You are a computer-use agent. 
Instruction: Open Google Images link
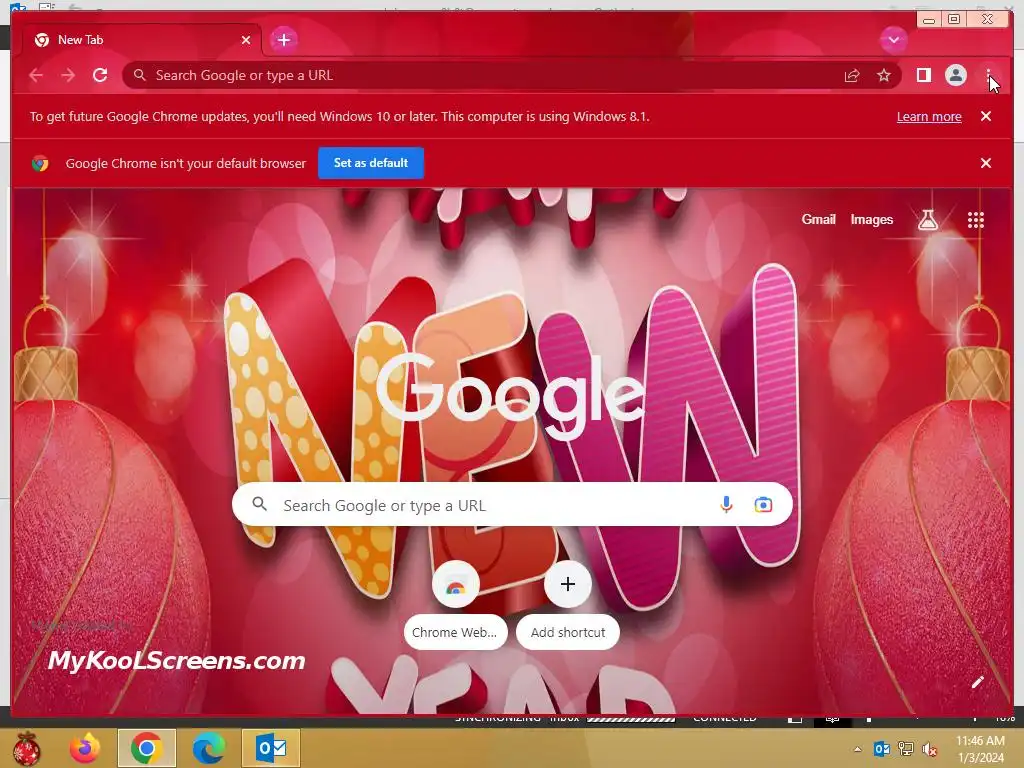(x=871, y=220)
